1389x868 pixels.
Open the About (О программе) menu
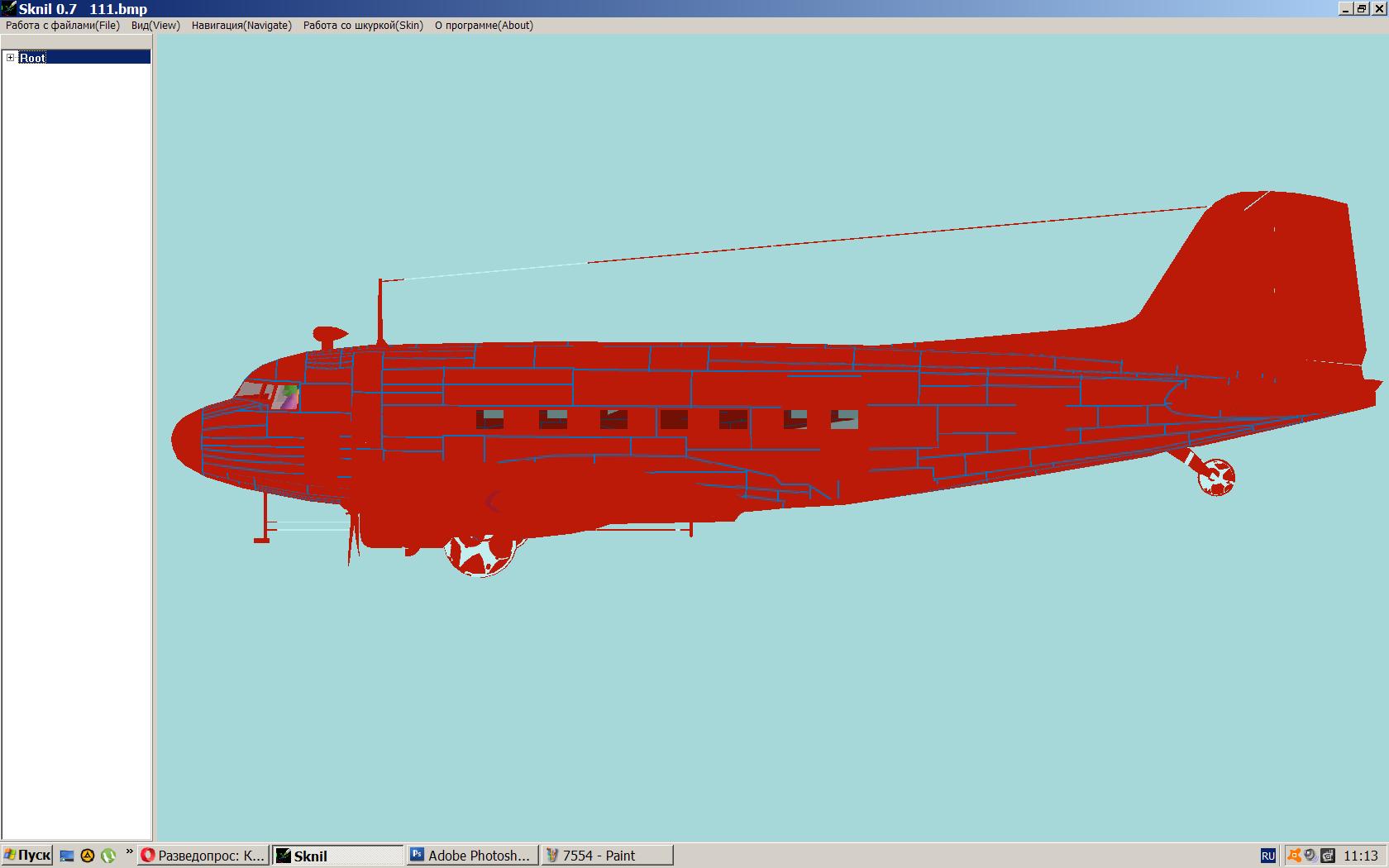(x=484, y=26)
